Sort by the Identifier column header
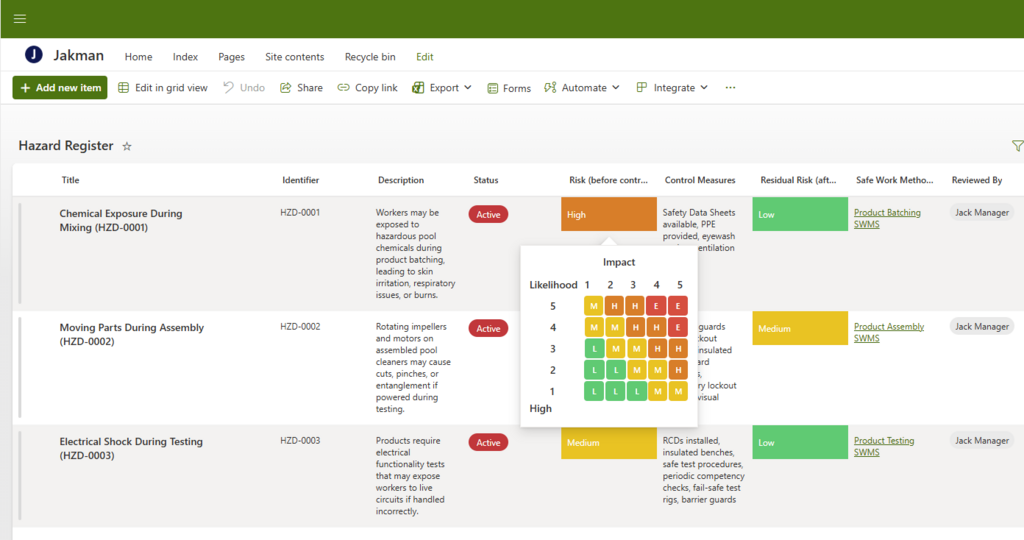The image size is (1024, 540). tap(300, 180)
